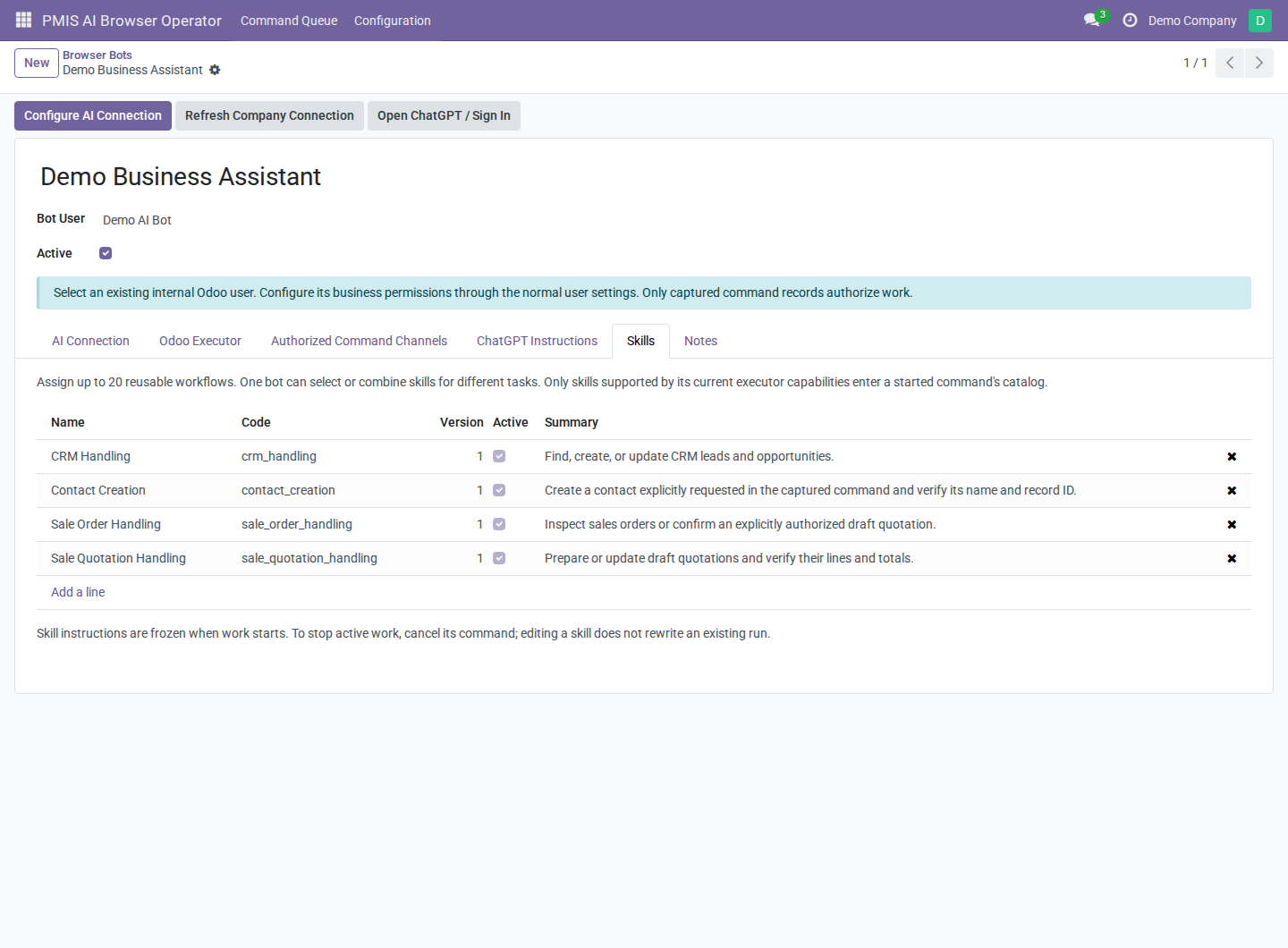Click the Configure AI Connection button
The height and width of the screenshot is (948, 1288).
point(93,115)
